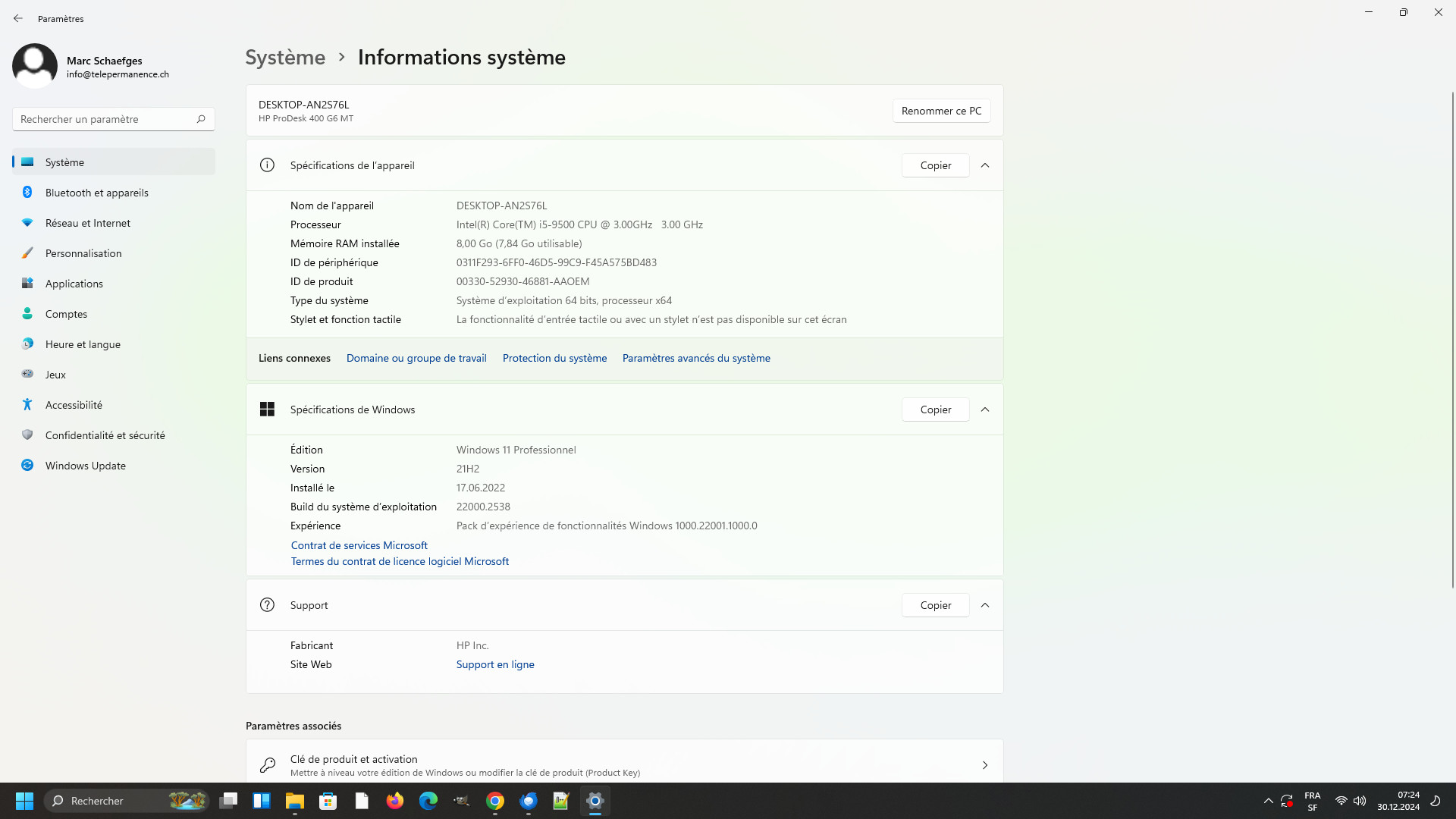Collapse Spécifications de Windows section
This screenshot has width=1456, height=819.
click(985, 409)
